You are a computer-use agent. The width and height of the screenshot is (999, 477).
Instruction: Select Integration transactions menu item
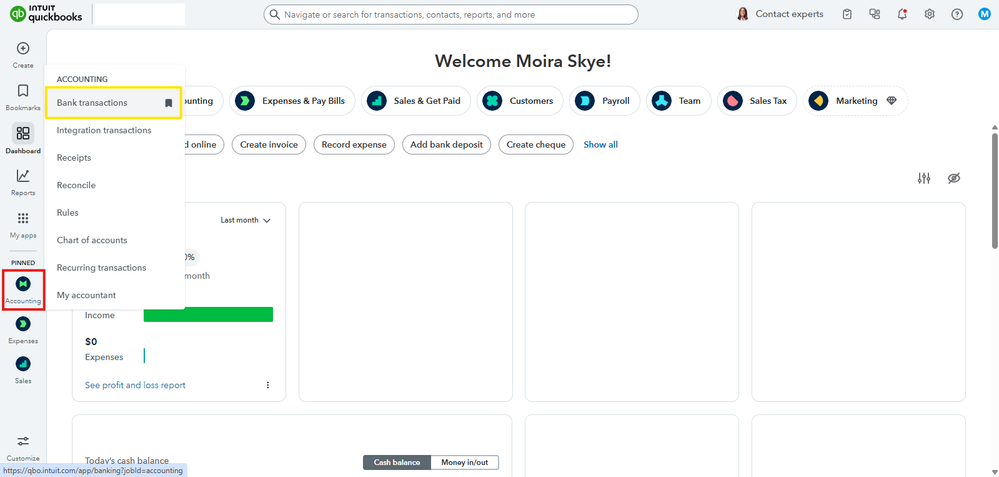click(104, 130)
